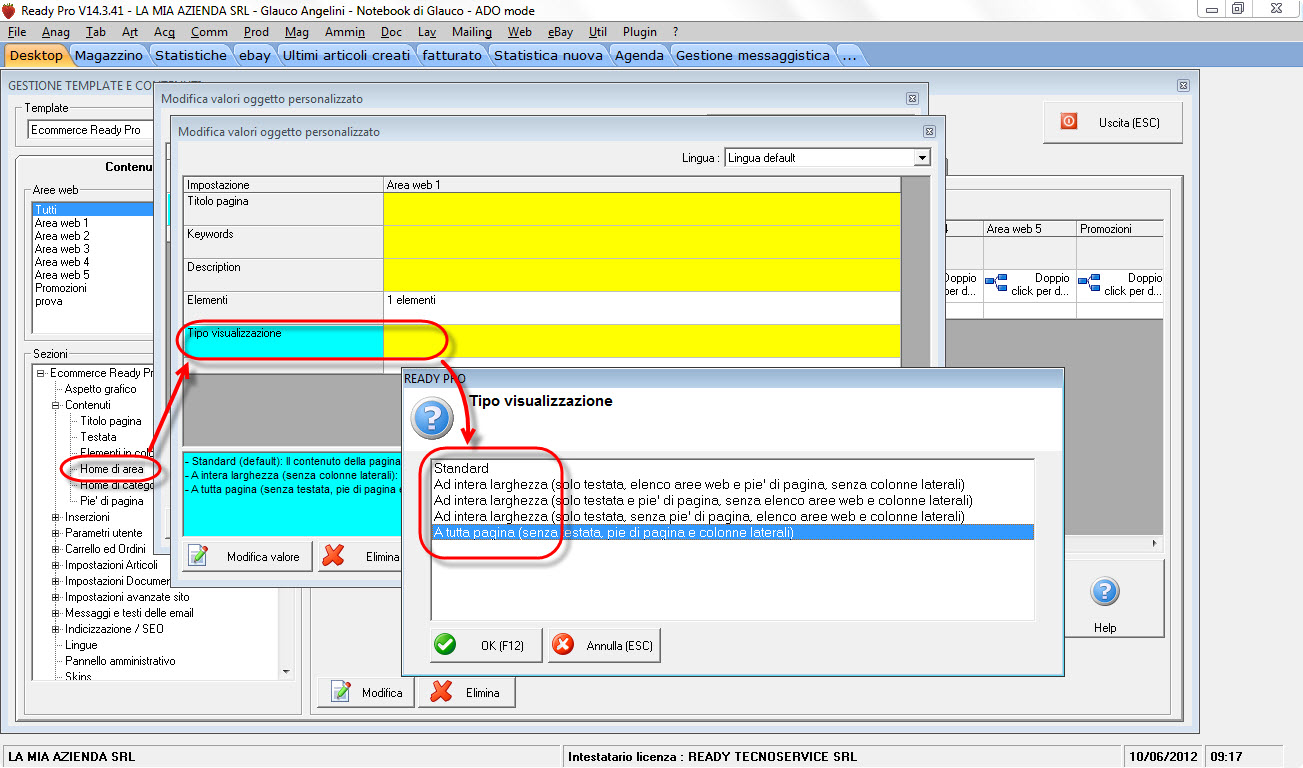Click the '1 elementi' cell in the Elementi row
This screenshot has height=768, width=1303.
[x=641, y=307]
